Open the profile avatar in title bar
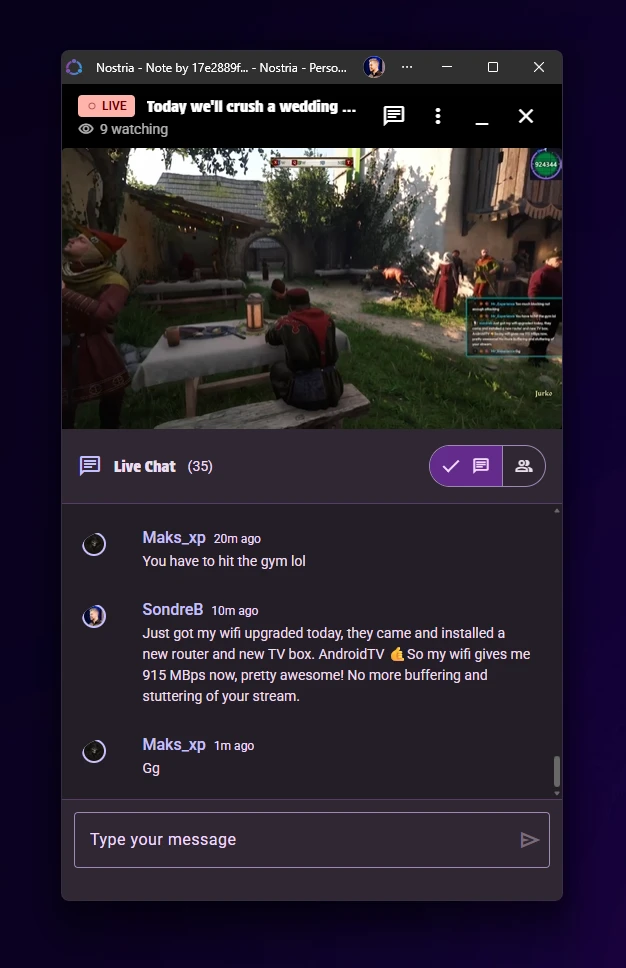The height and width of the screenshot is (968, 626). point(374,67)
